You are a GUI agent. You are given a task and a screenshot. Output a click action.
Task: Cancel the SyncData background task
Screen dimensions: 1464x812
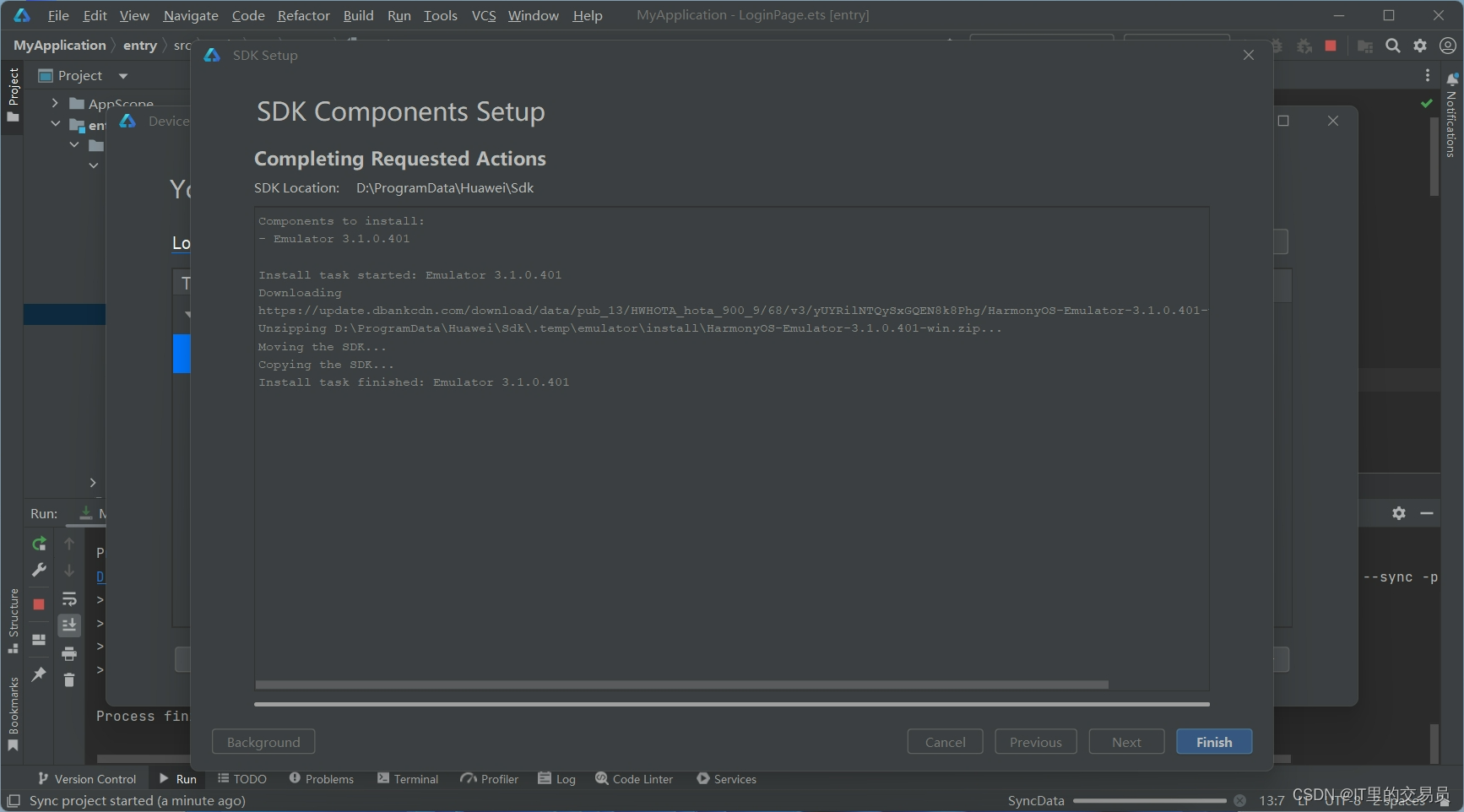click(1239, 801)
